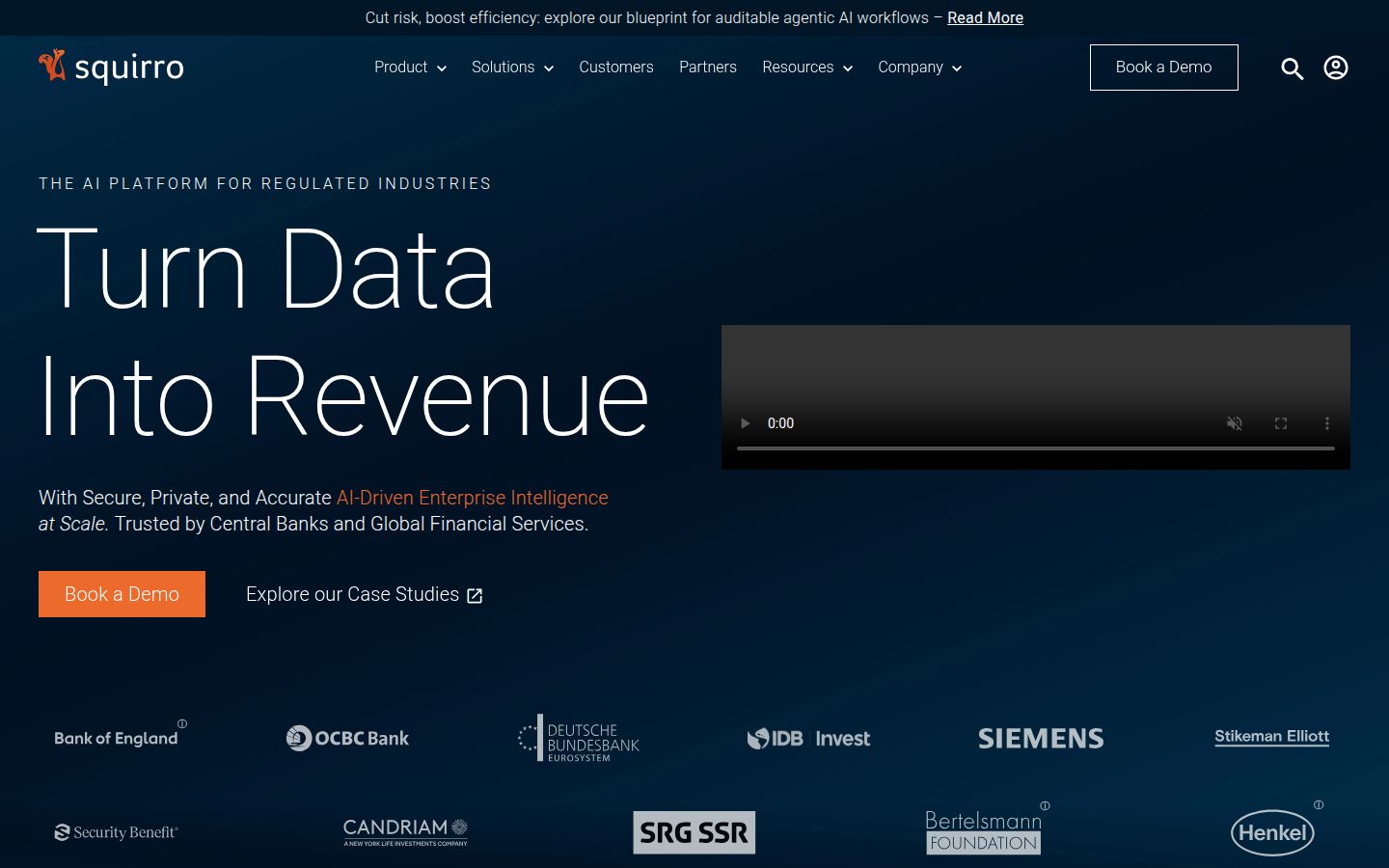The height and width of the screenshot is (868, 1389).
Task: Open the Company dropdown menu
Action: point(919,68)
